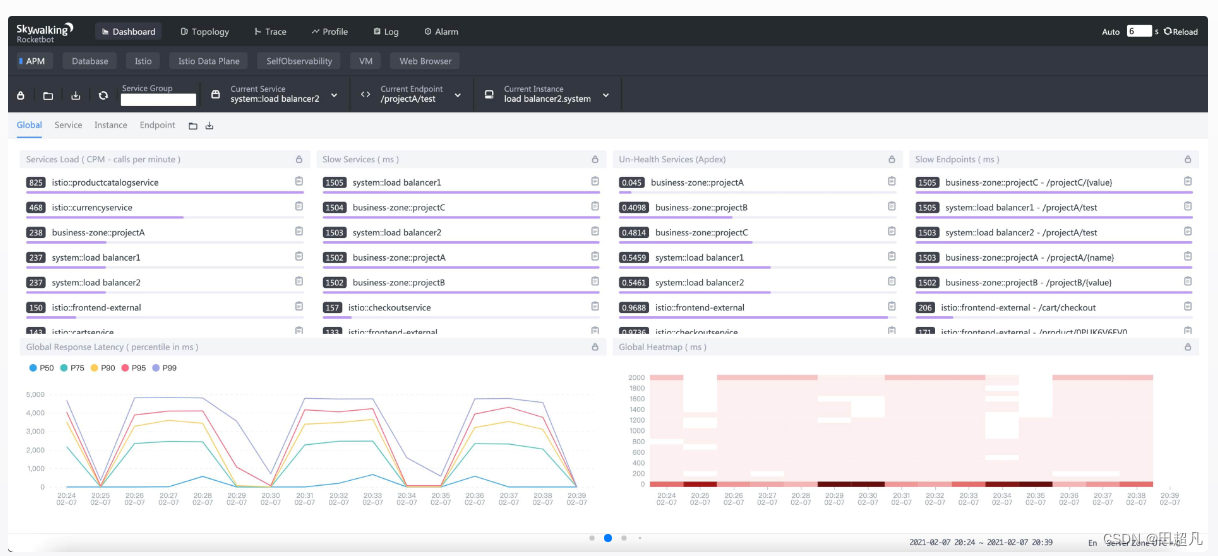1218x556 pixels.
Task: Click system::load balancer2 in Slow Services list
Action: (x=396, y=232)
